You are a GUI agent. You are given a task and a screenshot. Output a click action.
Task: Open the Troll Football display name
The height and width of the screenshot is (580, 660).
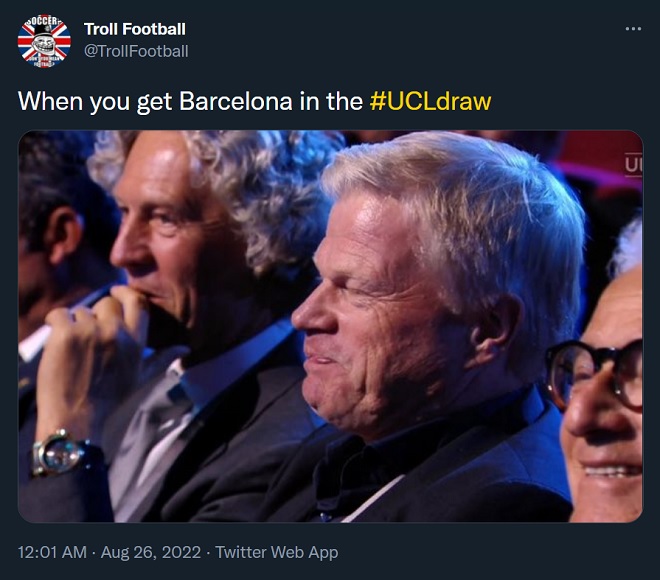point(135,29)
